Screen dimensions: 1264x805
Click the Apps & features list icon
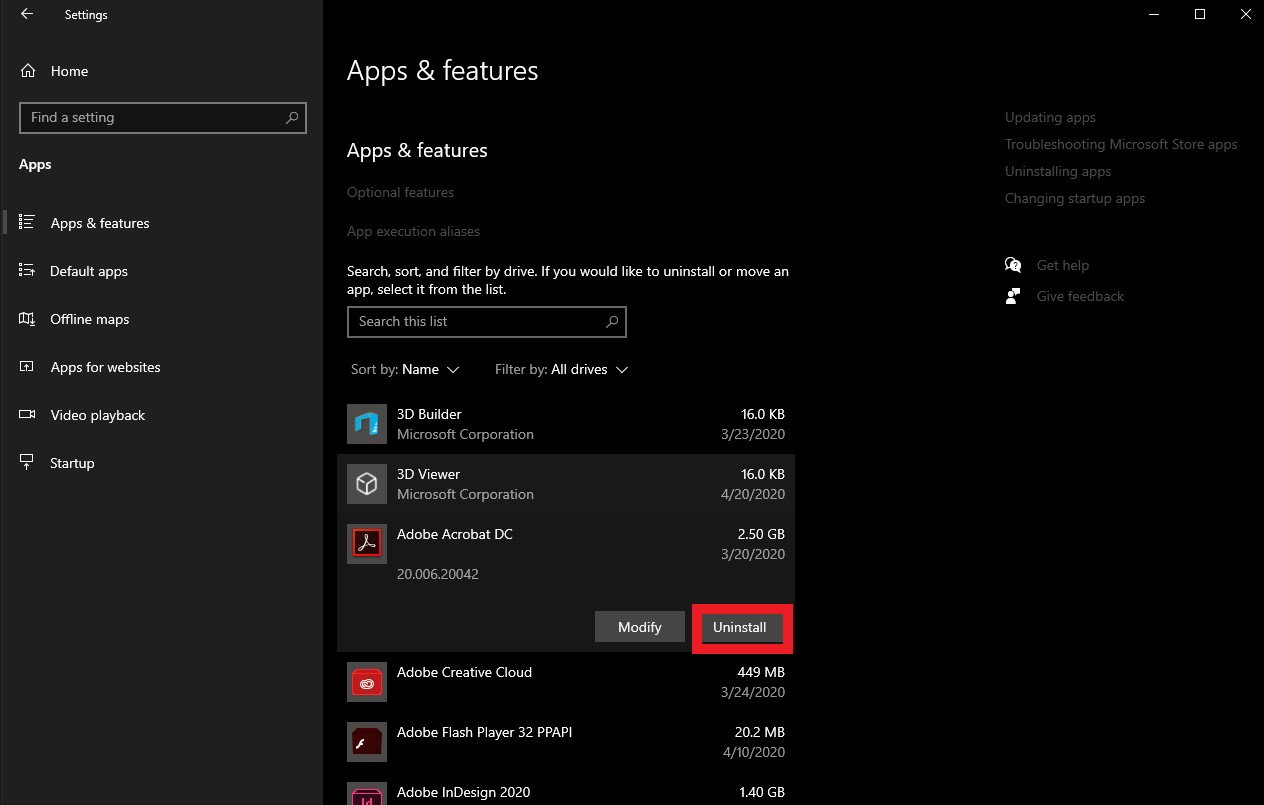point(28,222)
